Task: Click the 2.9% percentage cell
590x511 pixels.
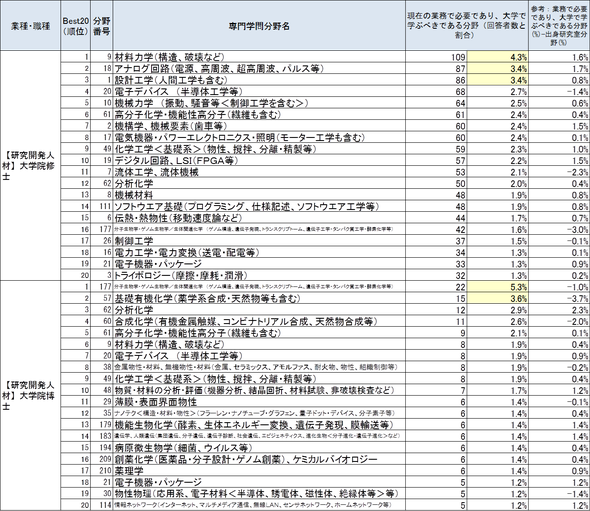Action: point(498,310)
